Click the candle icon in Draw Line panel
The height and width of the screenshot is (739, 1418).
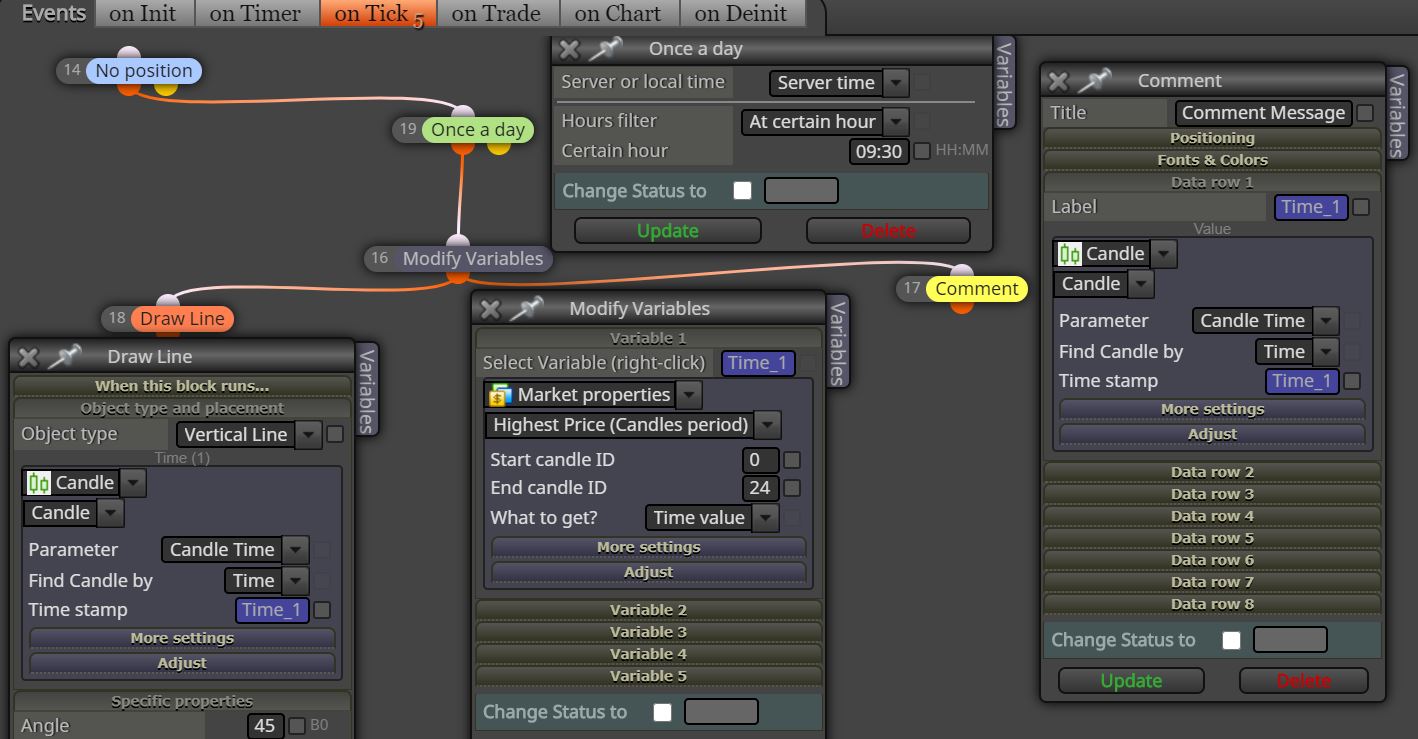pos(38,483)
